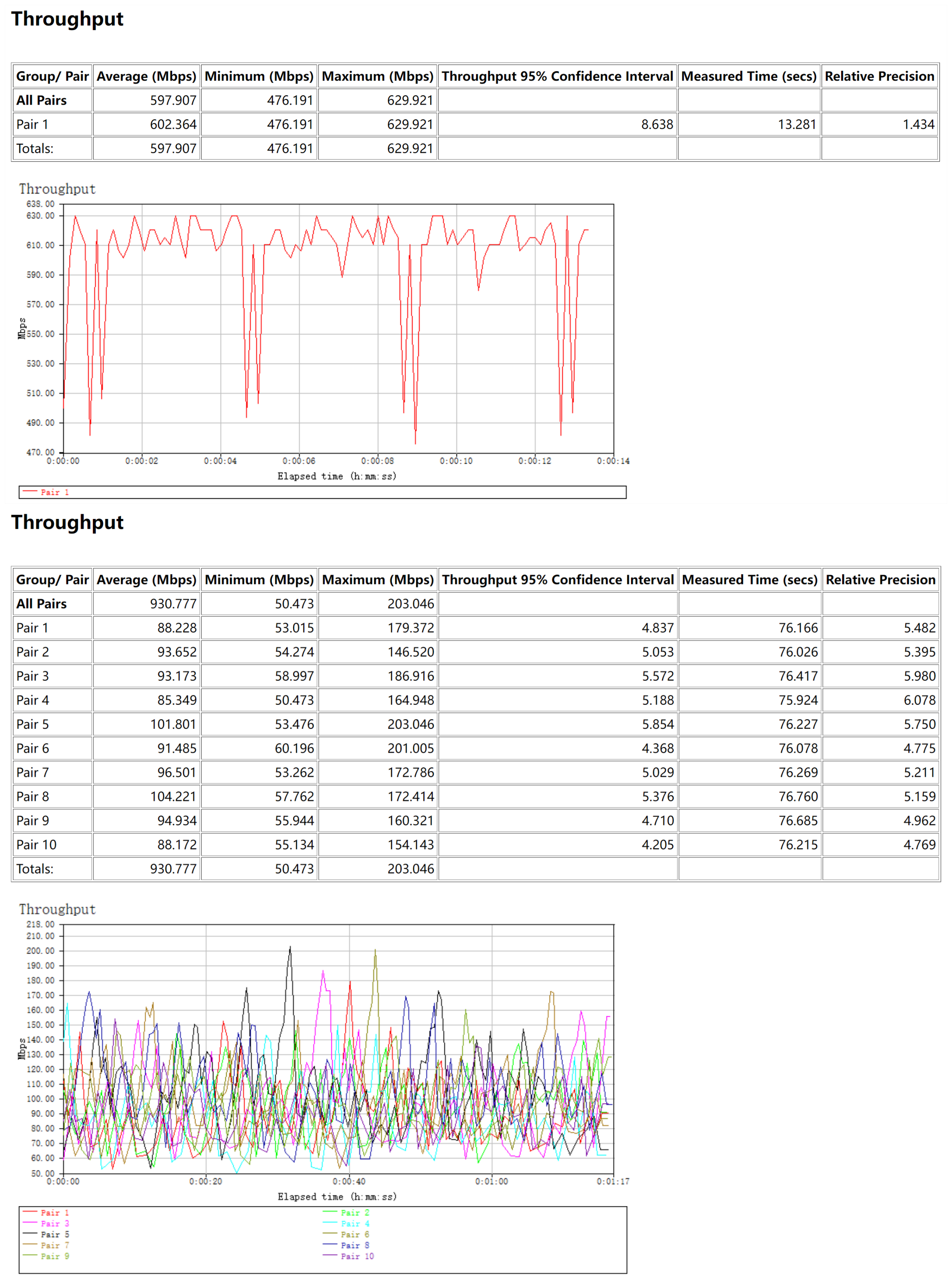
Task: Click the maximum value 203.046 for Pair 5
Action: (x=410, y=724)
